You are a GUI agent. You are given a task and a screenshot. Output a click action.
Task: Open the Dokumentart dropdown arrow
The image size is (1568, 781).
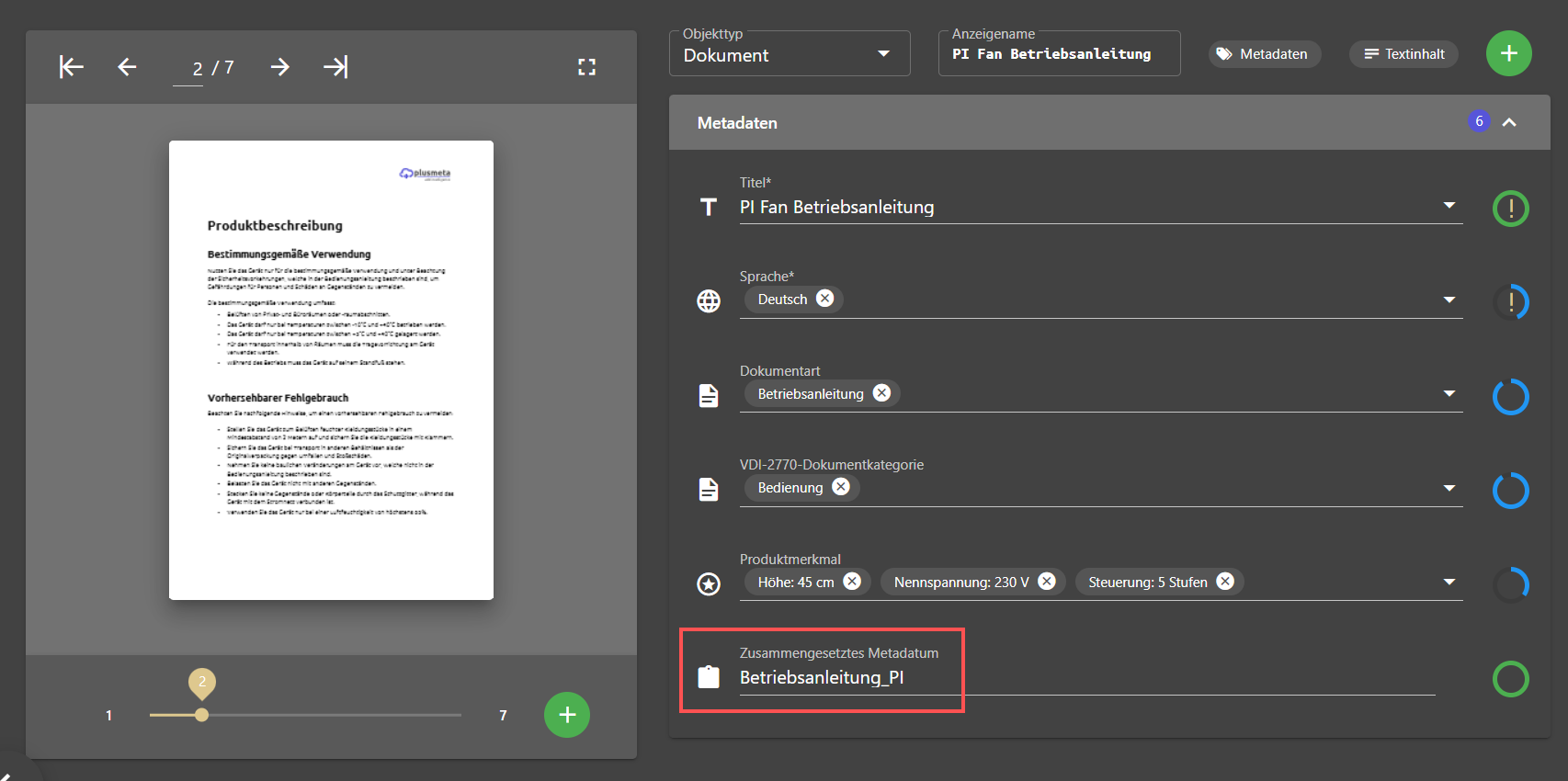(x=1449, y=393)
